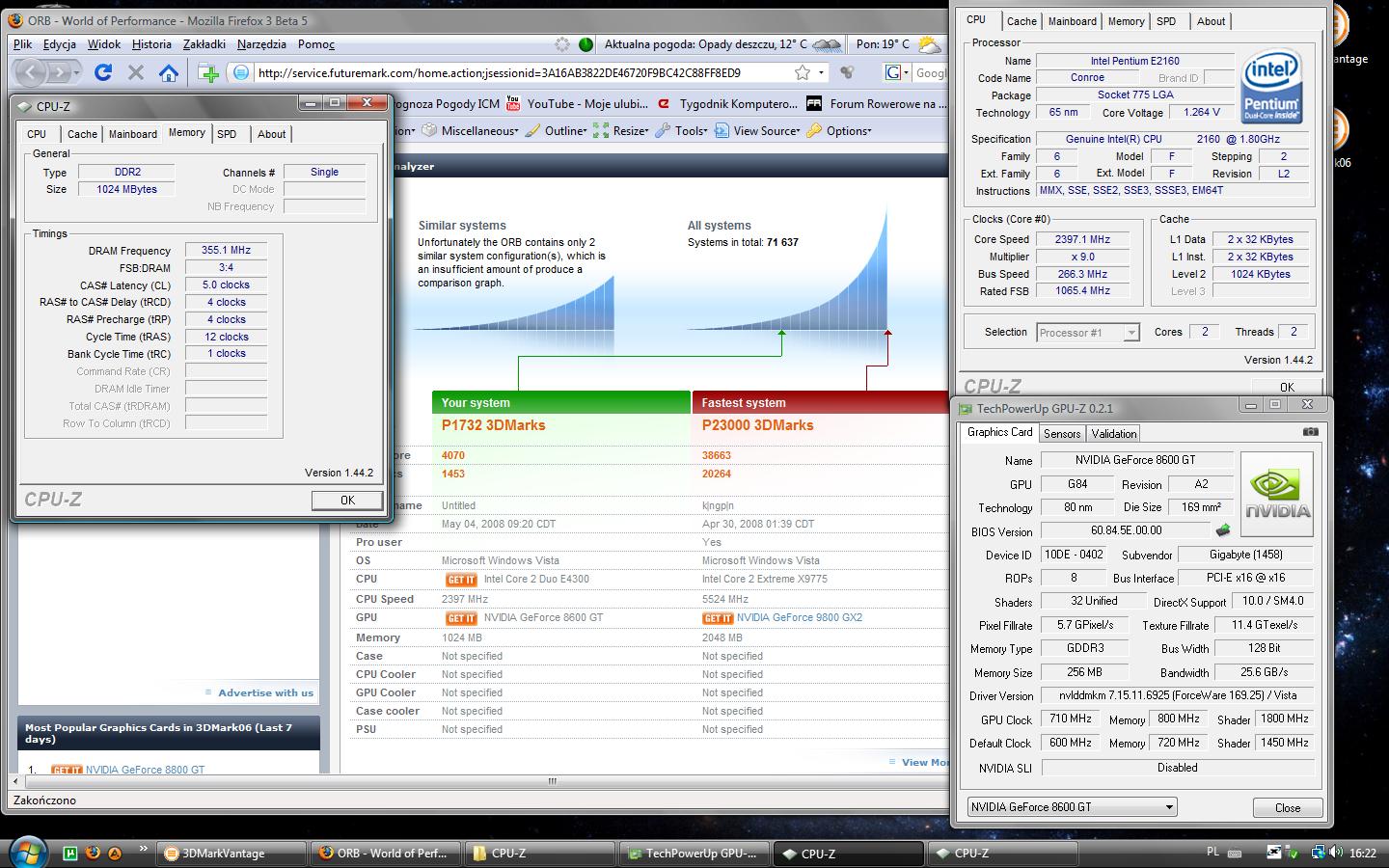This screenshot has width=1389, height=868.
Task: Open Cache tab in processor CPU-Z window
Action: click(1021, 21)
